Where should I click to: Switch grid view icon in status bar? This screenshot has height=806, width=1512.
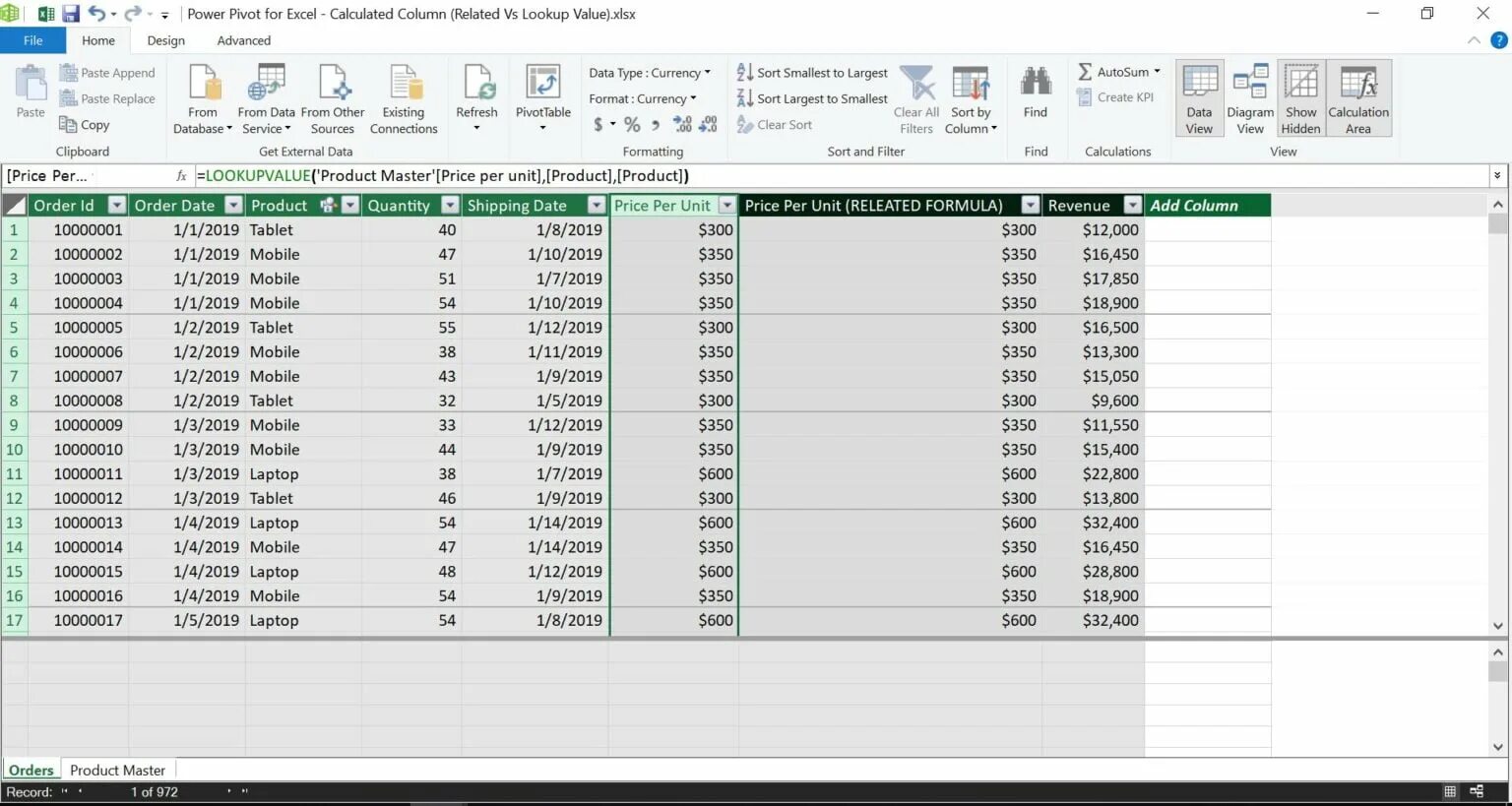pyautogui.click(x=1449, y=791)
